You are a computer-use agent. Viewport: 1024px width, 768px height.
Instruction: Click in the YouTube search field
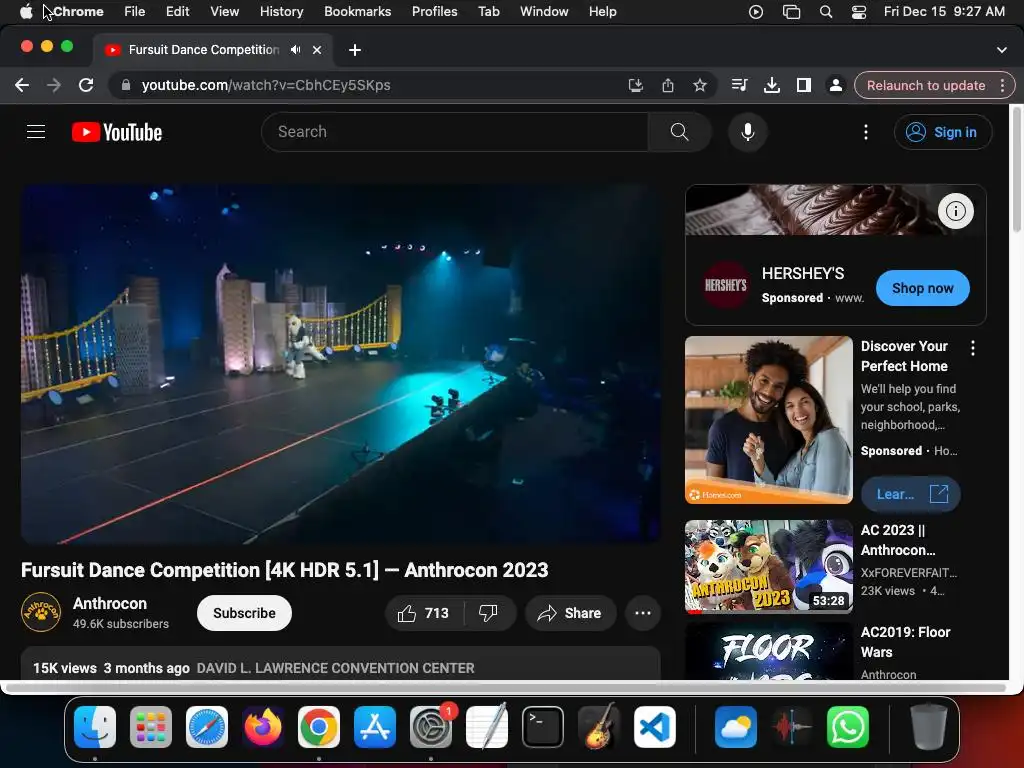click(454, 132)
